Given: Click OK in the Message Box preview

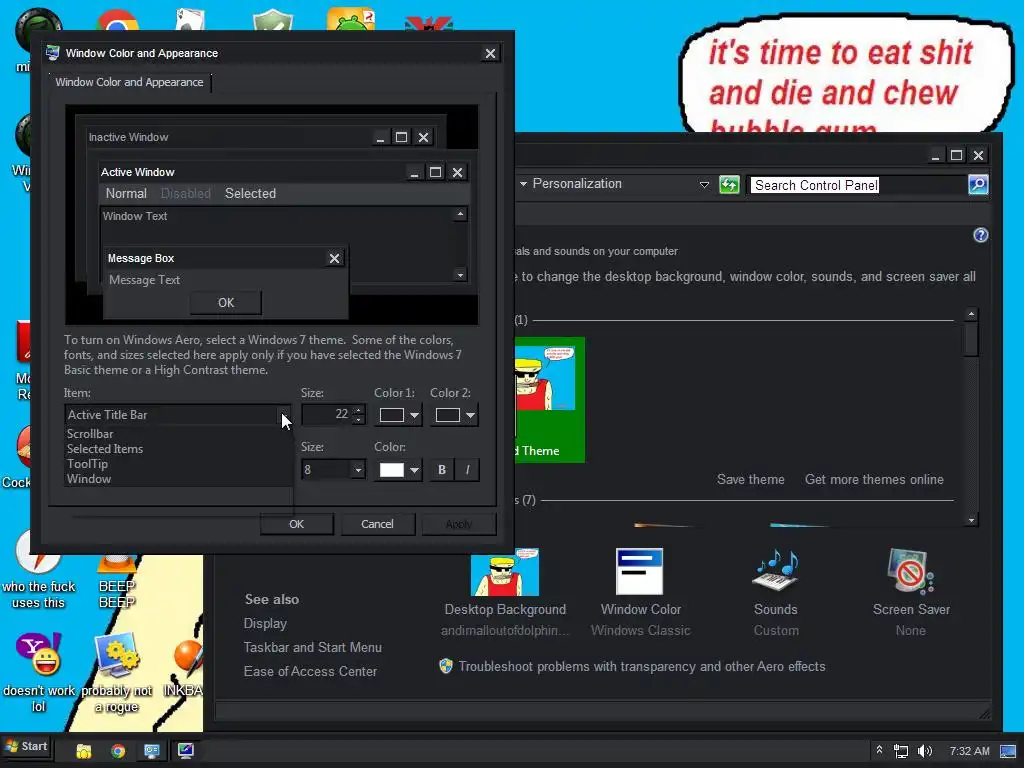Looking at the screenshot, I should coord(226,302).
